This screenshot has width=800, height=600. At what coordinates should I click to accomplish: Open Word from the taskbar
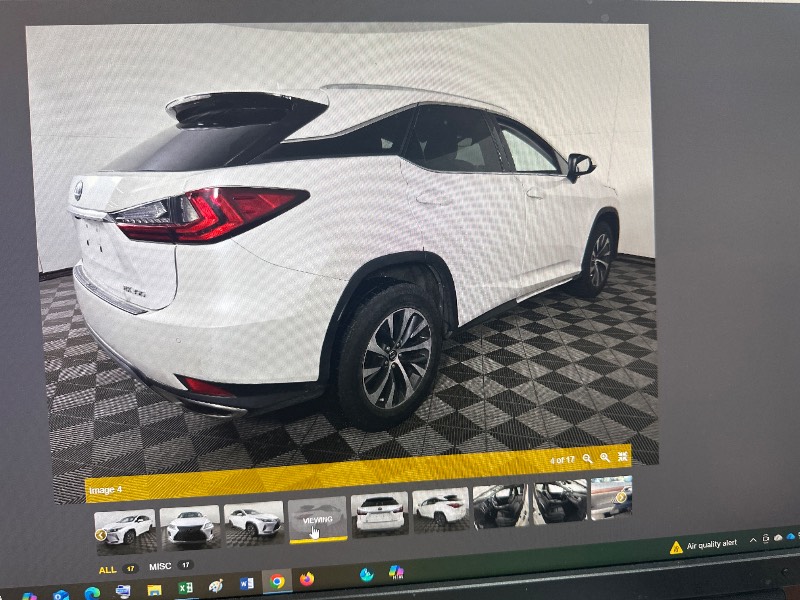click(246, 583)
